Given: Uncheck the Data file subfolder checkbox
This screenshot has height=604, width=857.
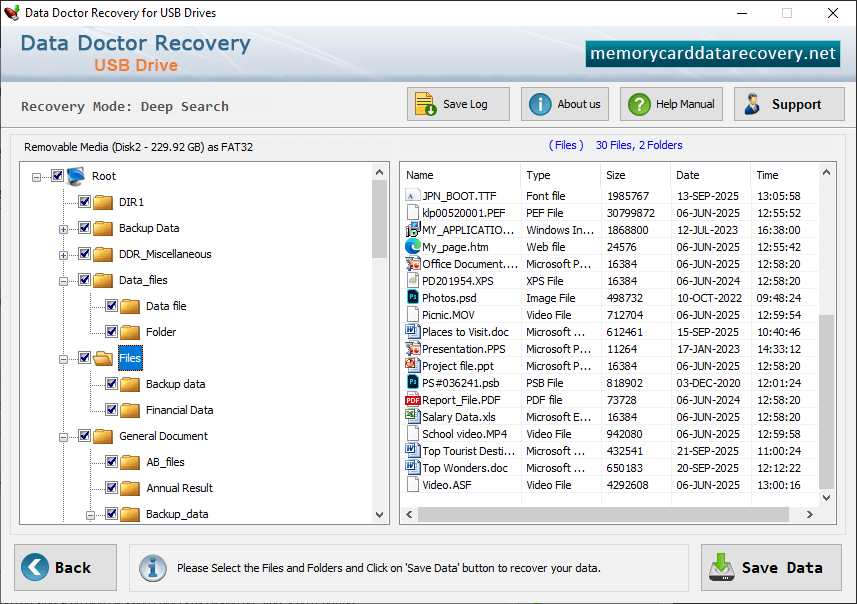Looking at the screenshot, I should (x=111, y=306).
